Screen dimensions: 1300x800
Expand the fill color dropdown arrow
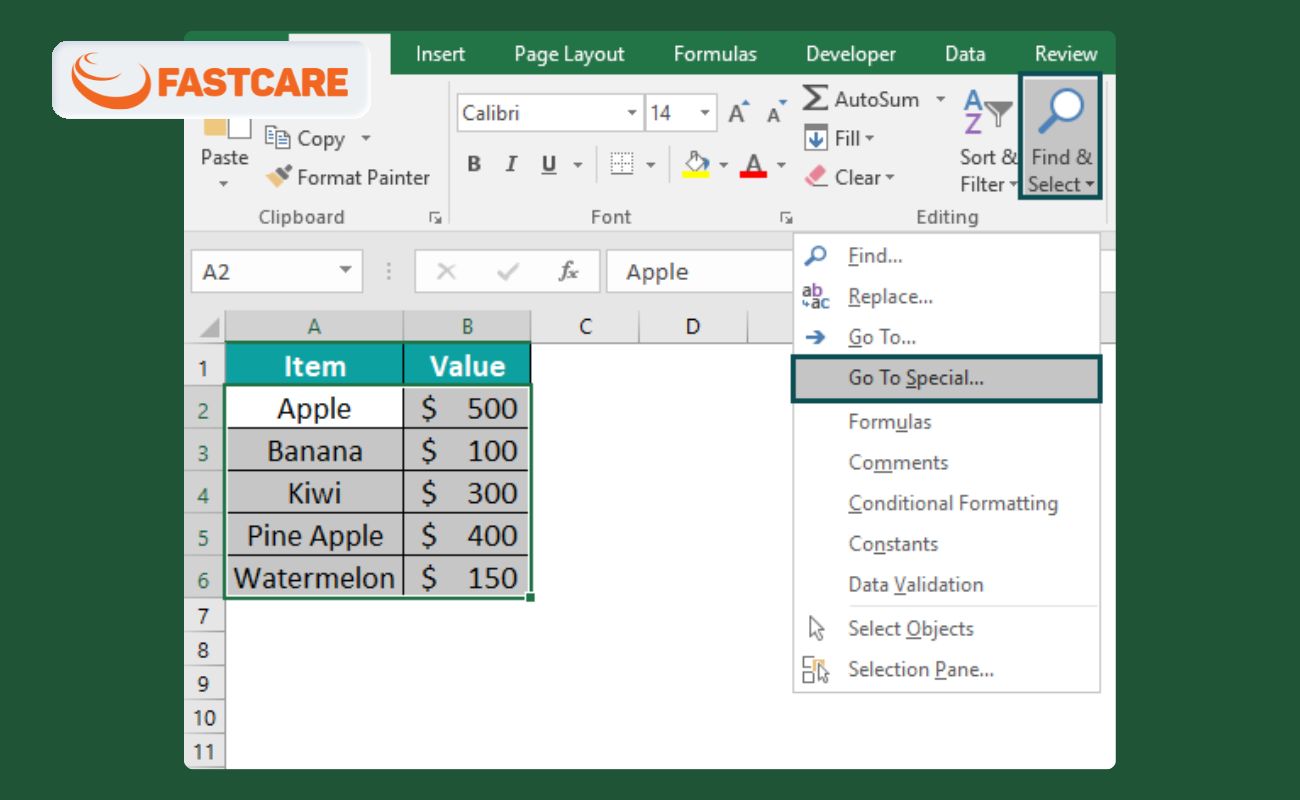723,165
